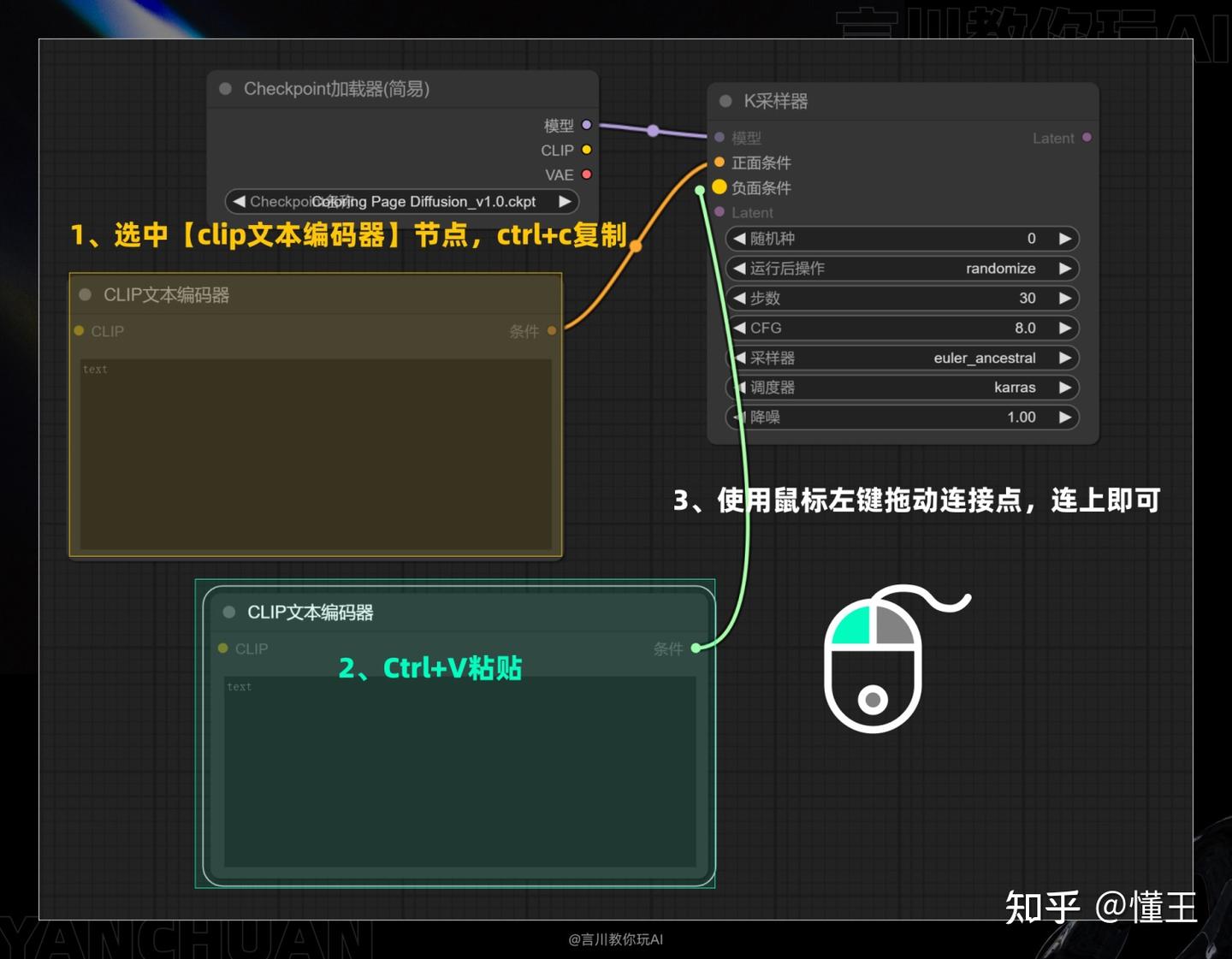
Task: Click the CFG 8.0 value field
Action: pyautogui.click(x=903, y=328)
